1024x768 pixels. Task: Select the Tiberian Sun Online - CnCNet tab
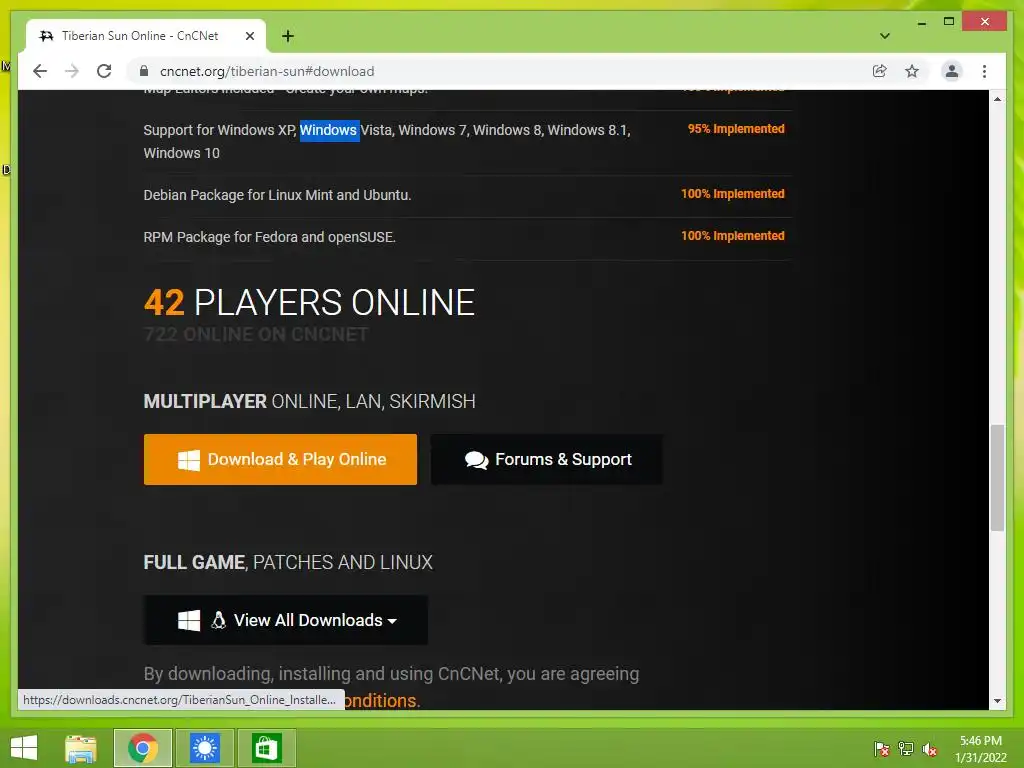click(x=145, y=36)
